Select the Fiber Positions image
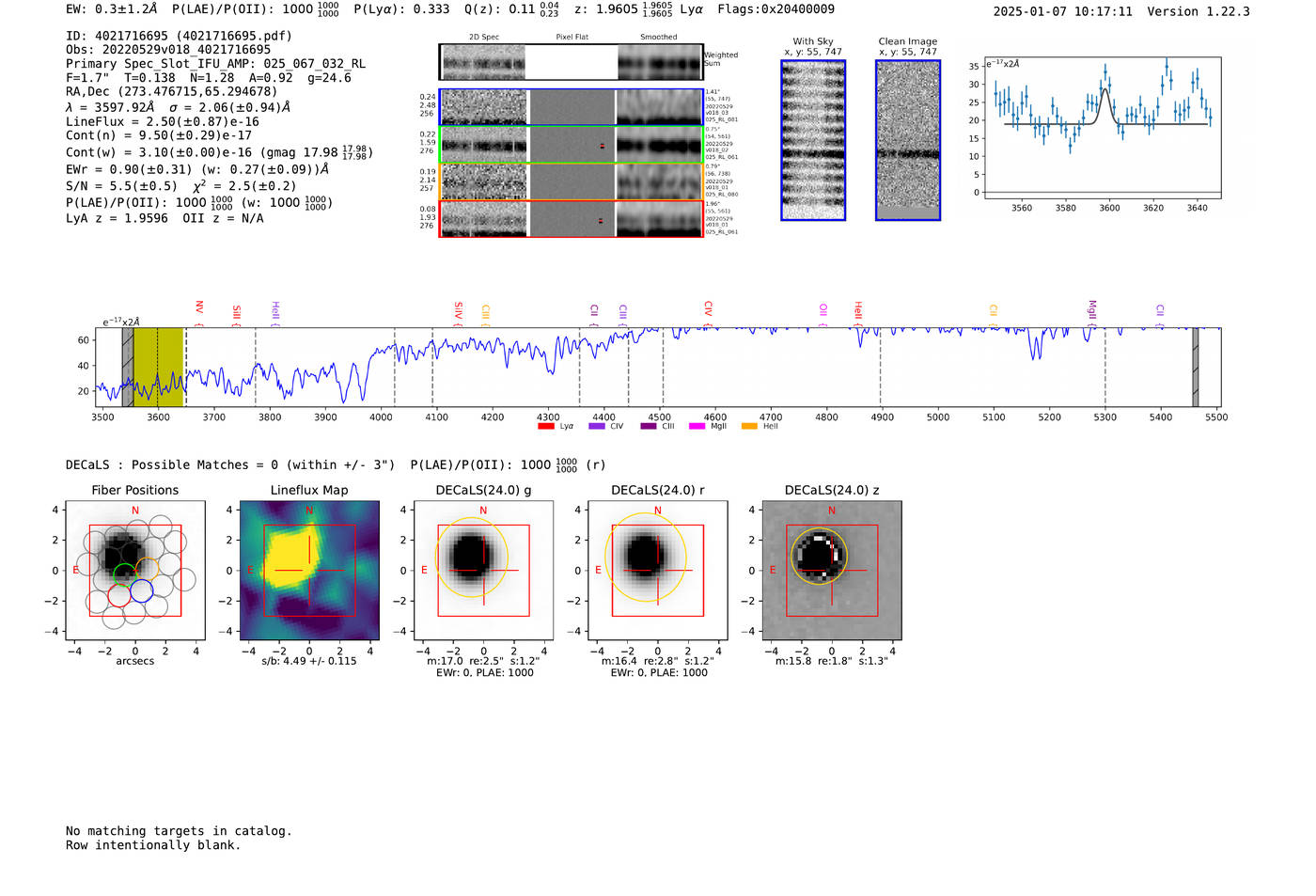The image size is (1316, 896). [x=135, y=571]
